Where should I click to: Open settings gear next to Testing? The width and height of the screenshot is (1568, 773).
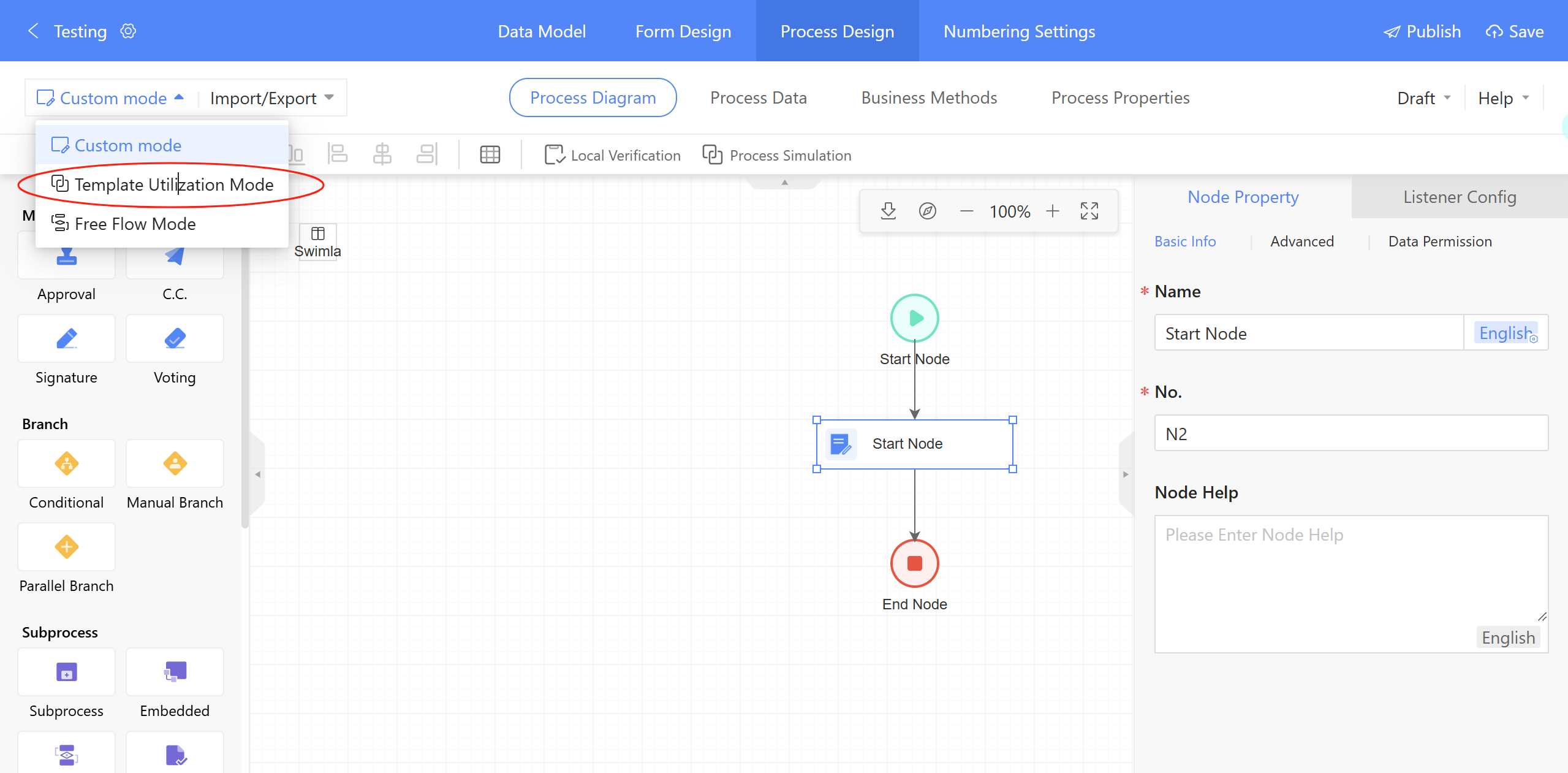tap(128, 31)
